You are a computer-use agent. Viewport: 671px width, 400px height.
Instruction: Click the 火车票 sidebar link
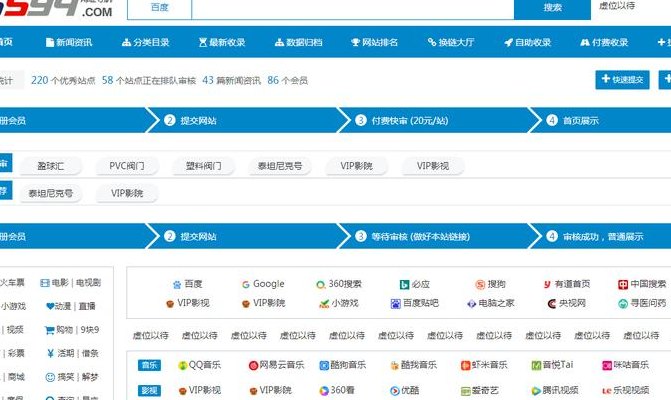pyautogui.click(x=12, y=282)
